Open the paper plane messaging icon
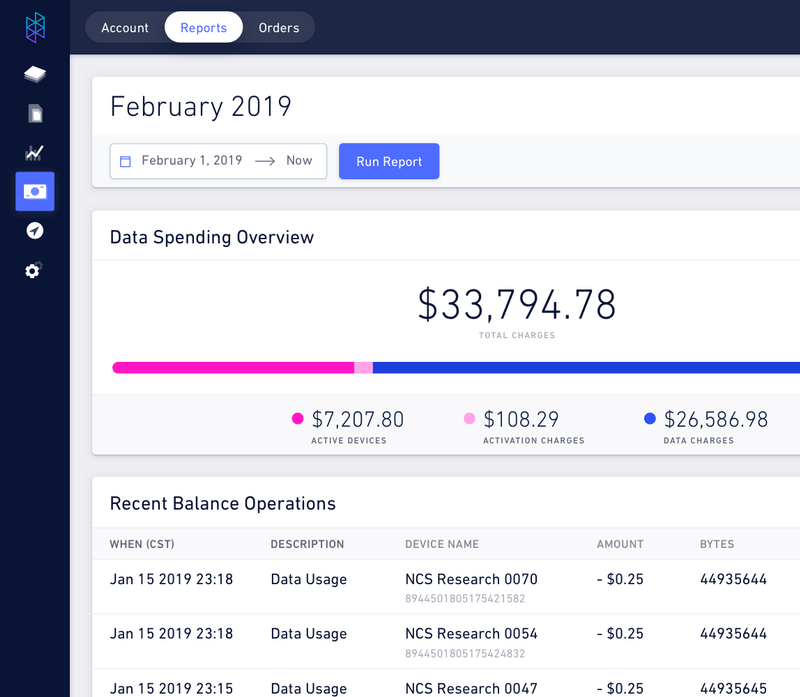 click(33, 231)
